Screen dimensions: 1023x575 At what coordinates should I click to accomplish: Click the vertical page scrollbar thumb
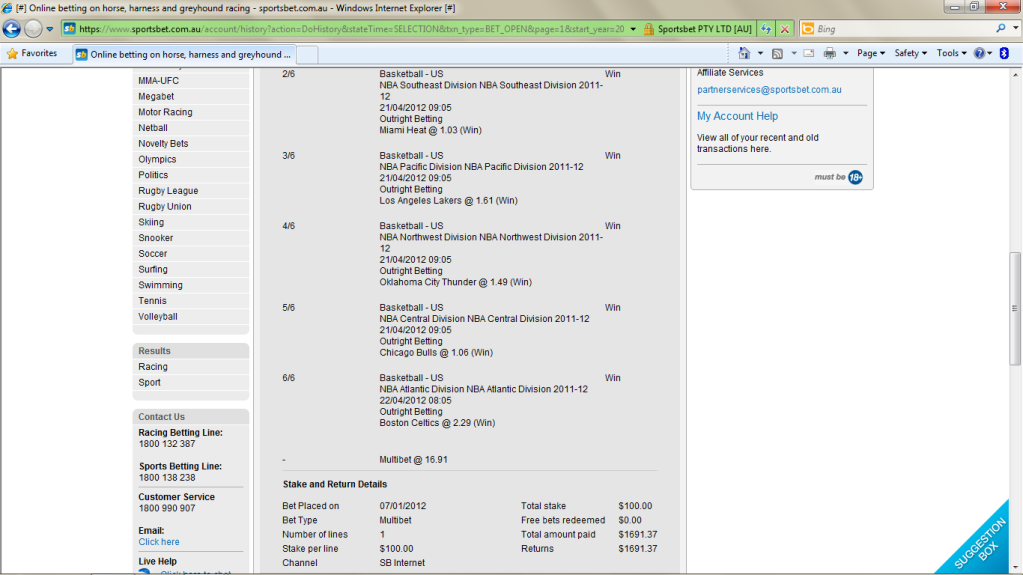[x=1015, y=308]
